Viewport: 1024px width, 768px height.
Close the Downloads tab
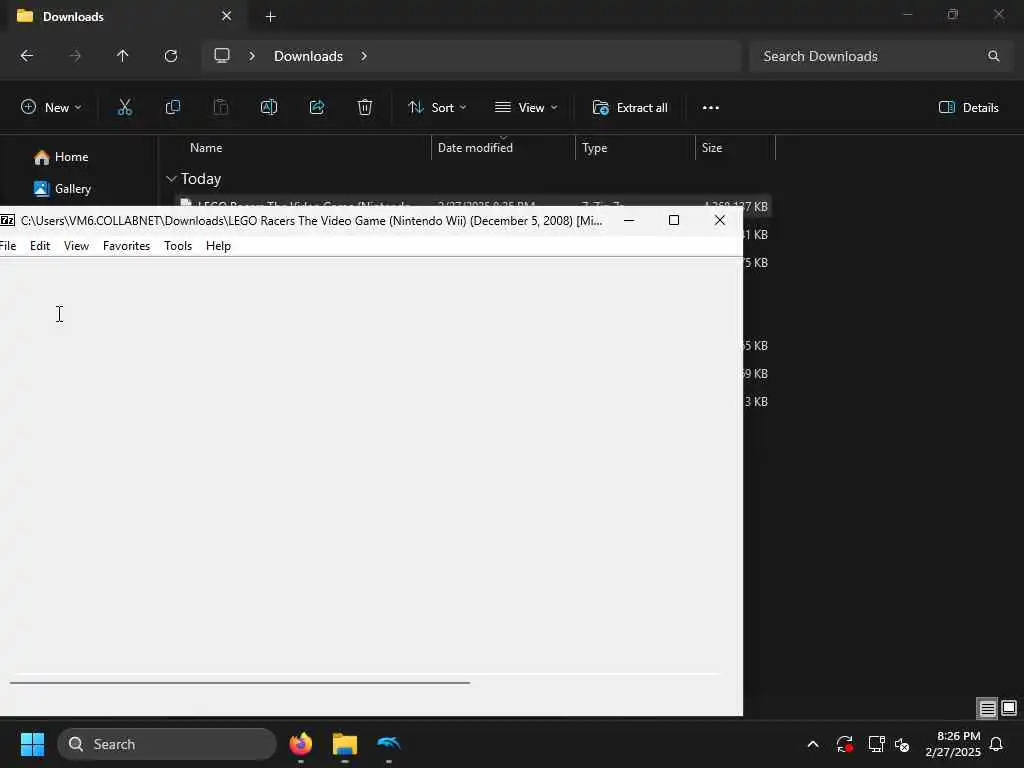coord(227,16)
